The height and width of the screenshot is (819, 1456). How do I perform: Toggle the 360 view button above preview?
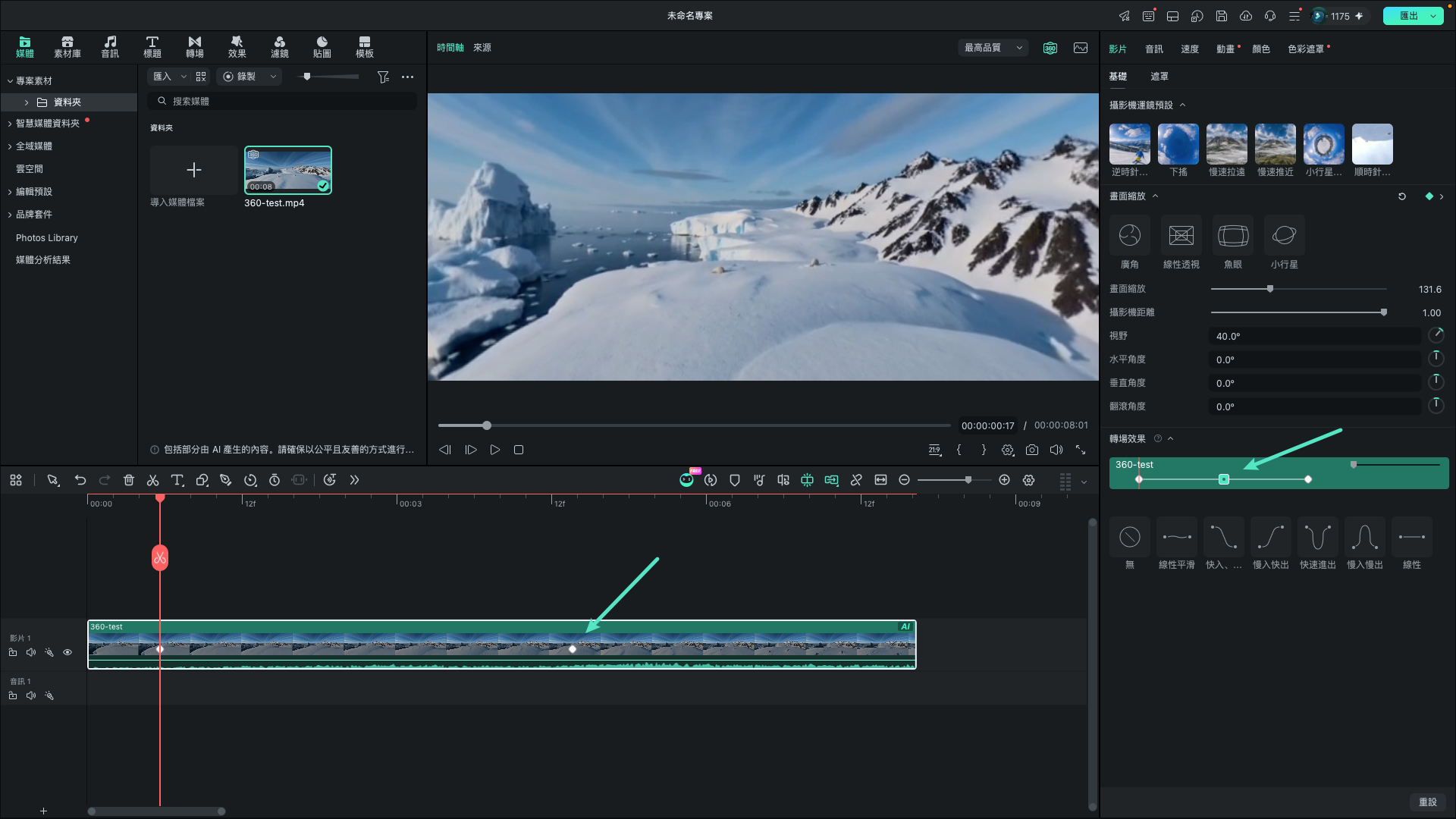pos(1050,48)
